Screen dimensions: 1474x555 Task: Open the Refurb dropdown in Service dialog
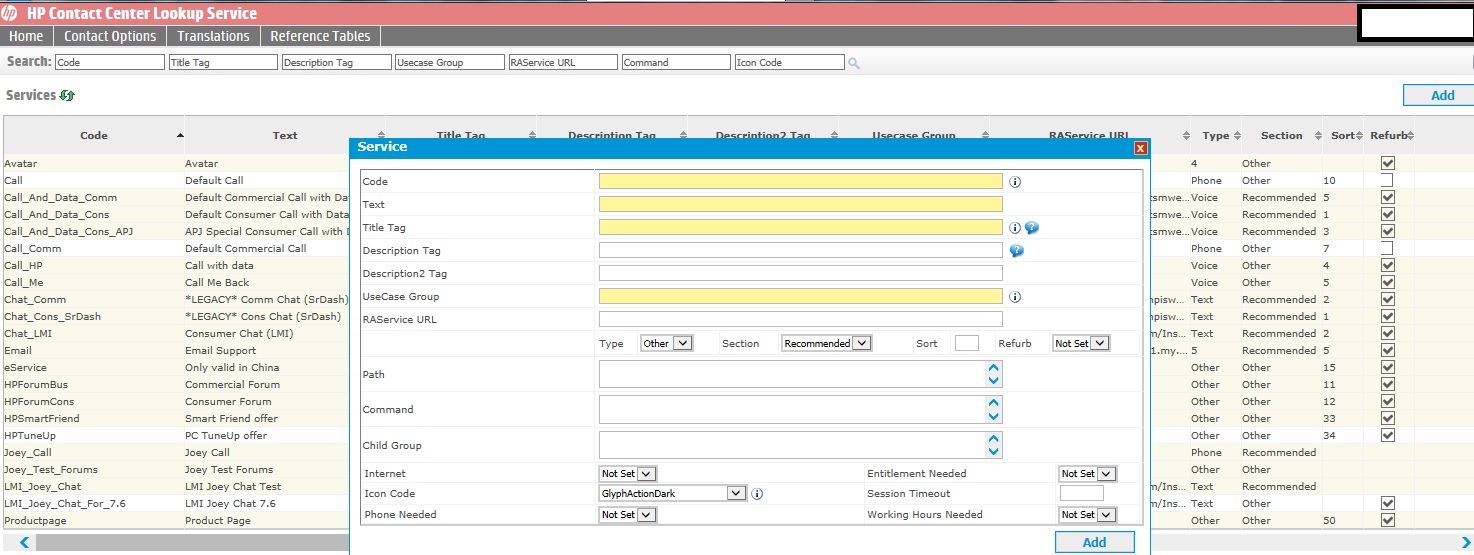(1081, 343)
